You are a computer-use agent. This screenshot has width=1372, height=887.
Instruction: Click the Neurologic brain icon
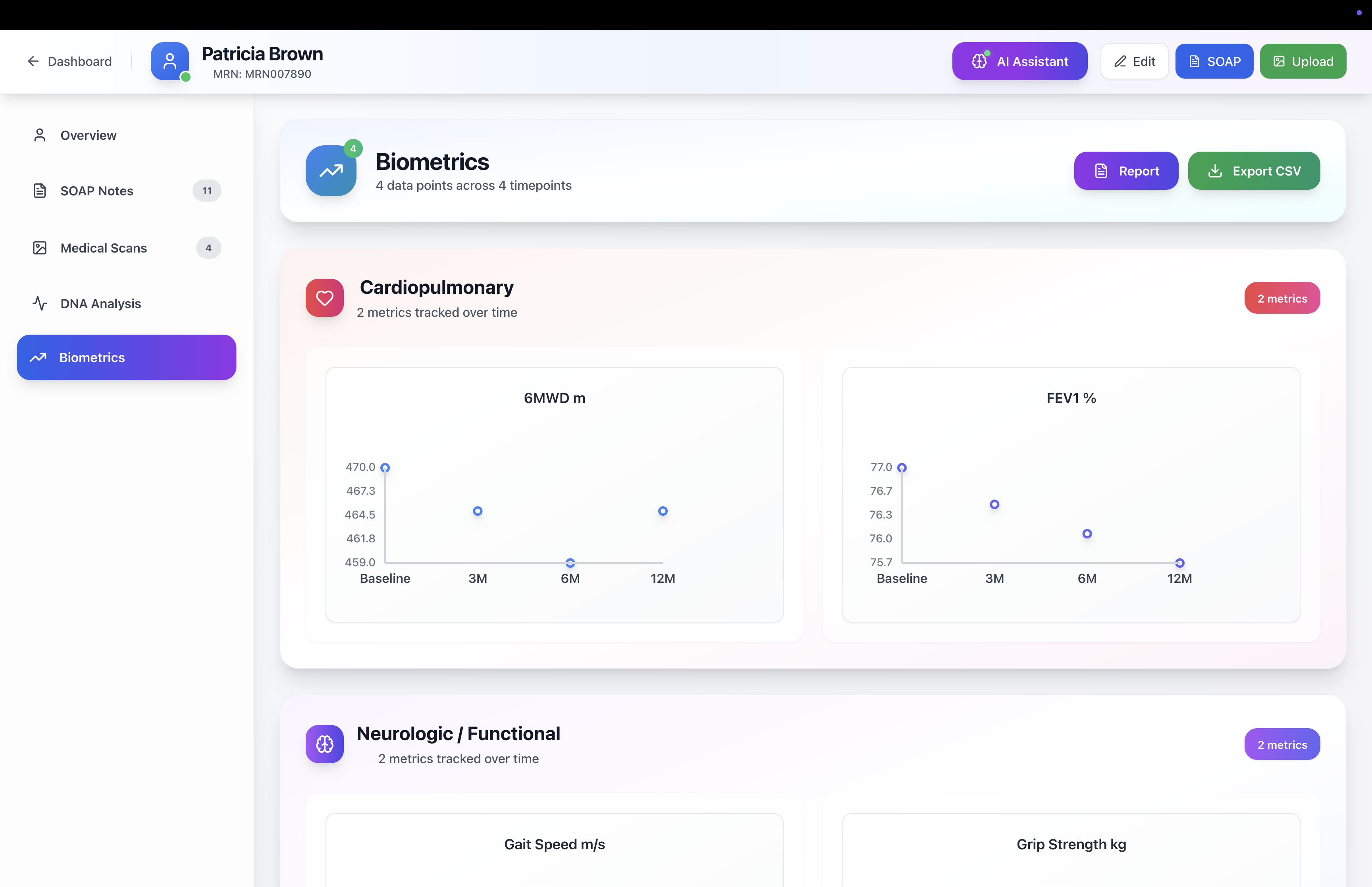324,744
